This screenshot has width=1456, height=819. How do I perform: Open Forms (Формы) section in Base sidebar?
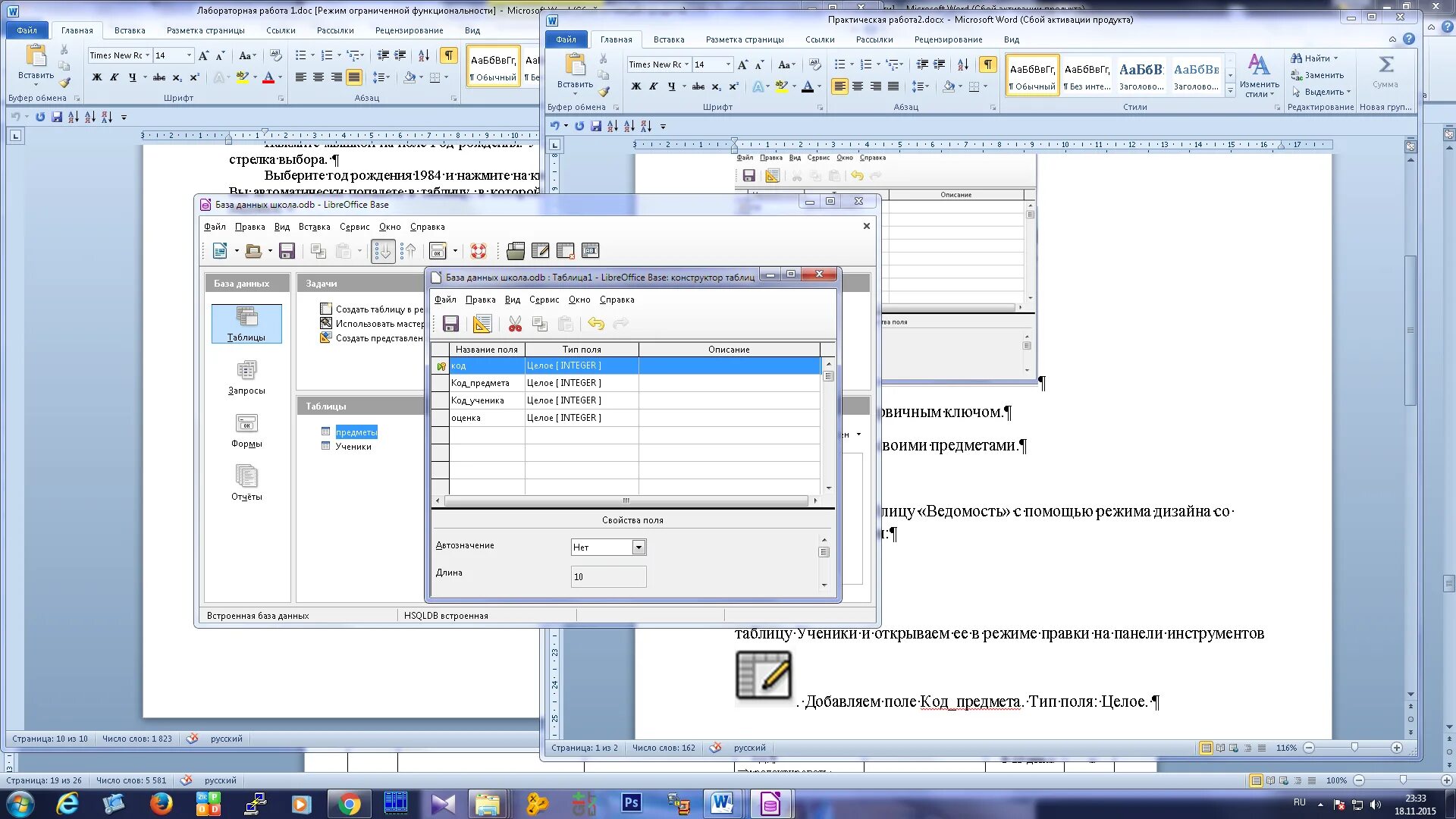click(246, 430)
